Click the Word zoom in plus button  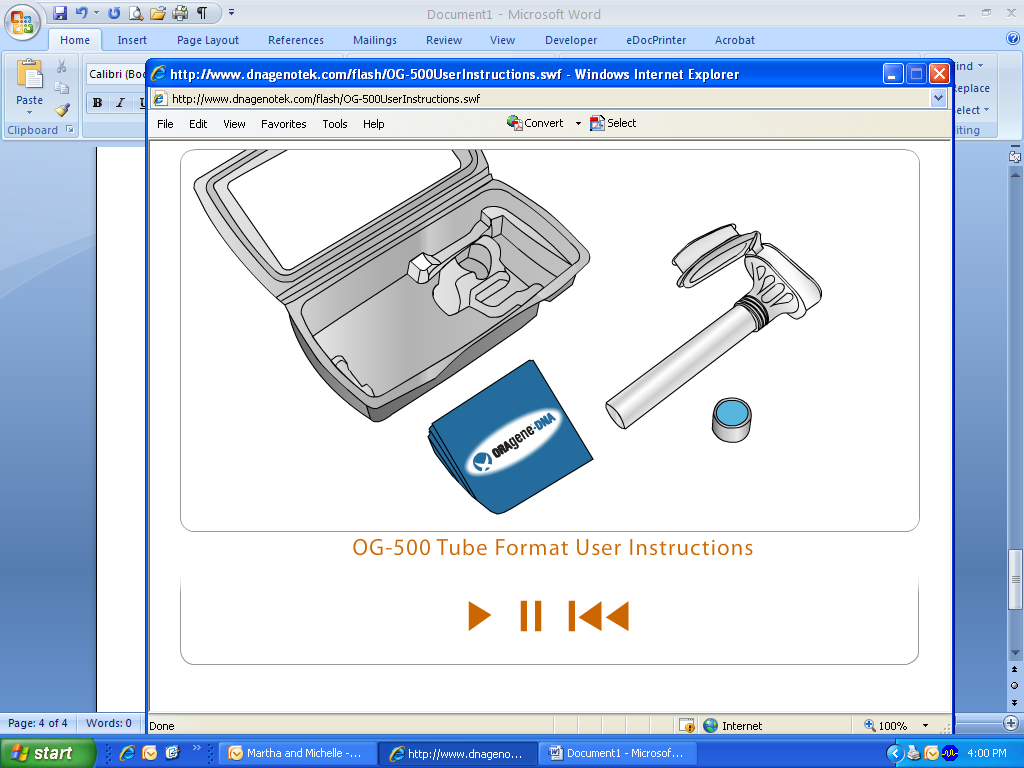pos(1011,723)
